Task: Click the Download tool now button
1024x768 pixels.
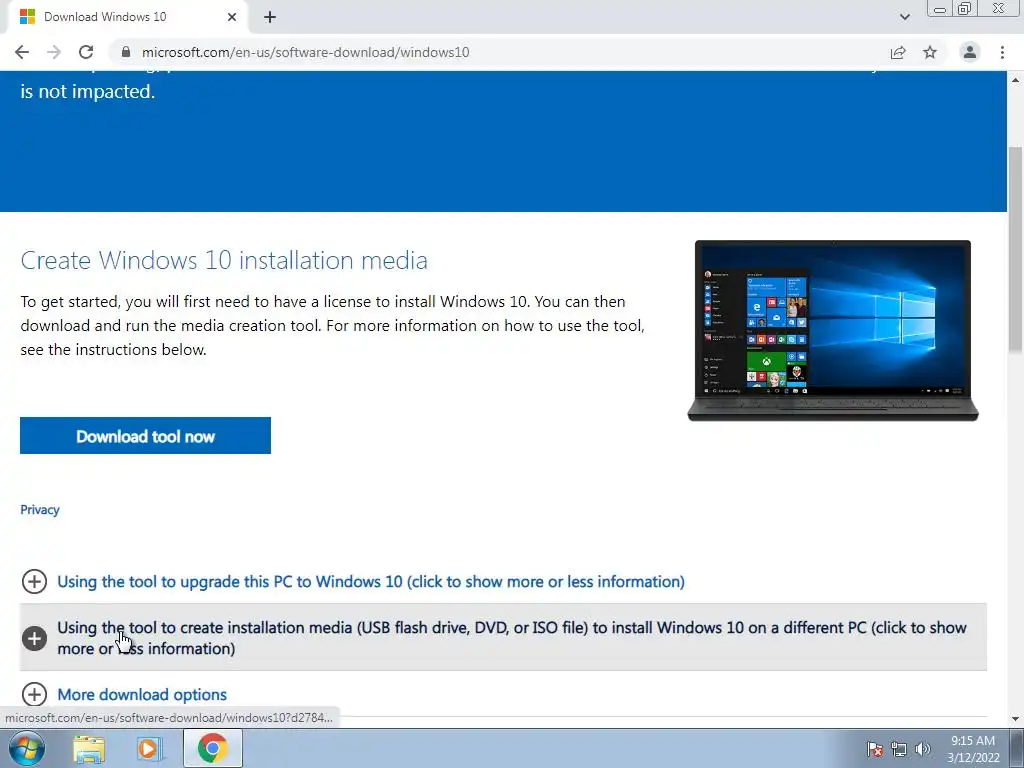Action: [145, 436]
